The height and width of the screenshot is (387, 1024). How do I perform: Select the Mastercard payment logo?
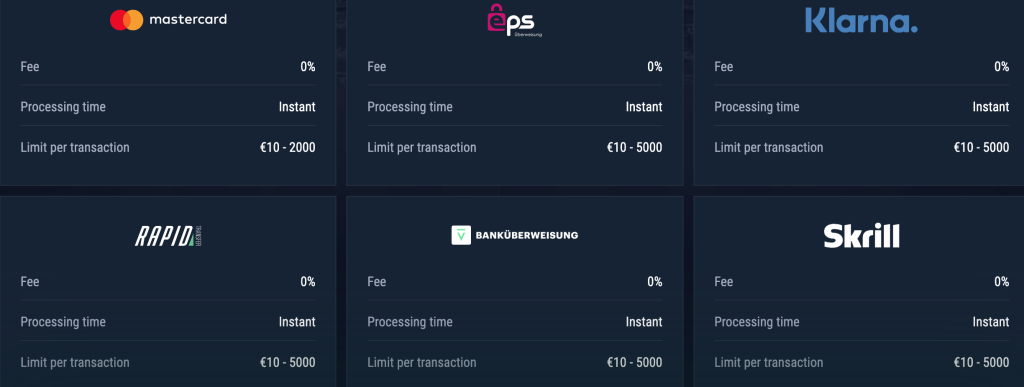pyautogui.click(x=168, y=20)
